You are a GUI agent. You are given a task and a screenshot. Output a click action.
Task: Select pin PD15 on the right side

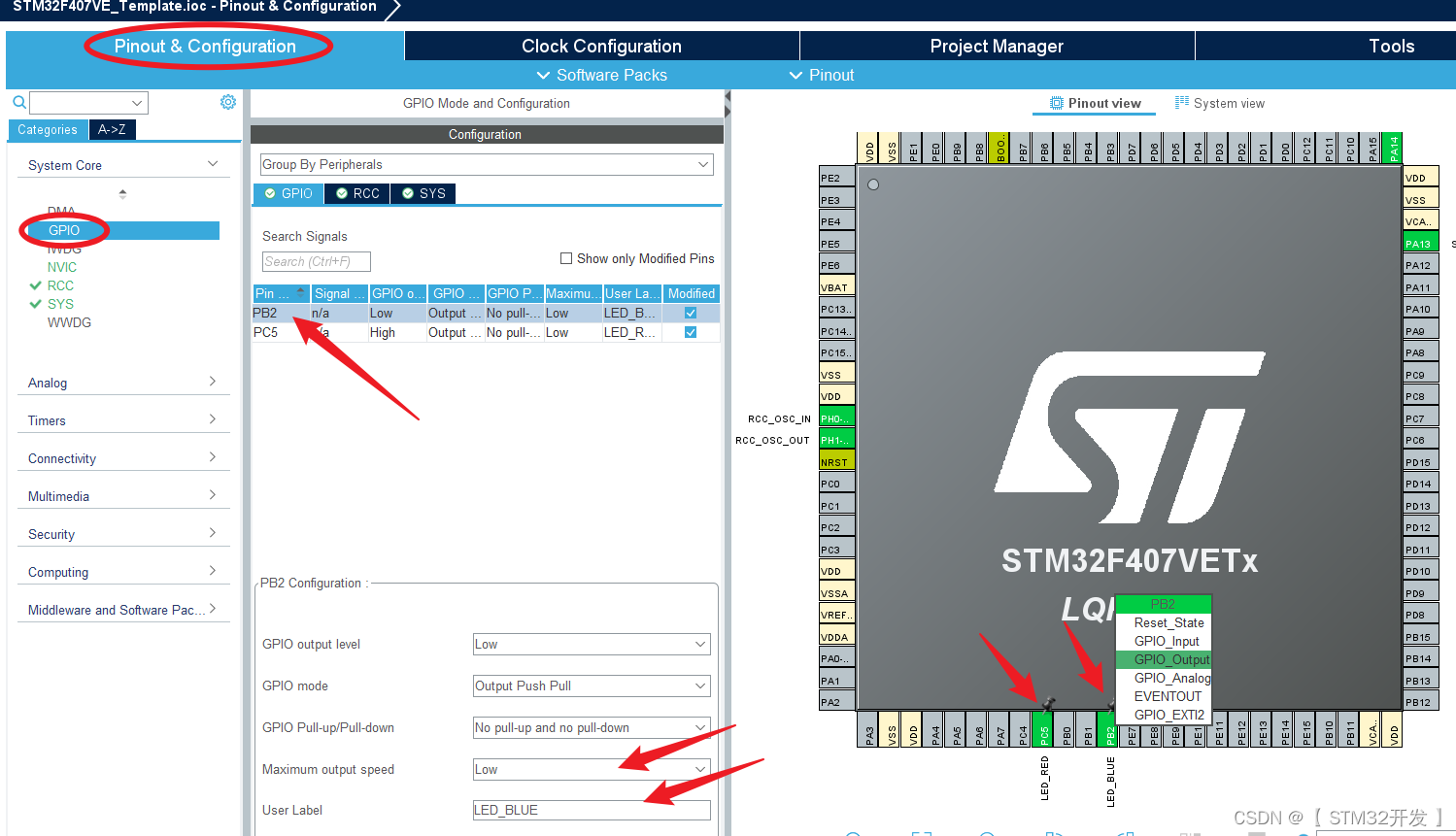1420,461
